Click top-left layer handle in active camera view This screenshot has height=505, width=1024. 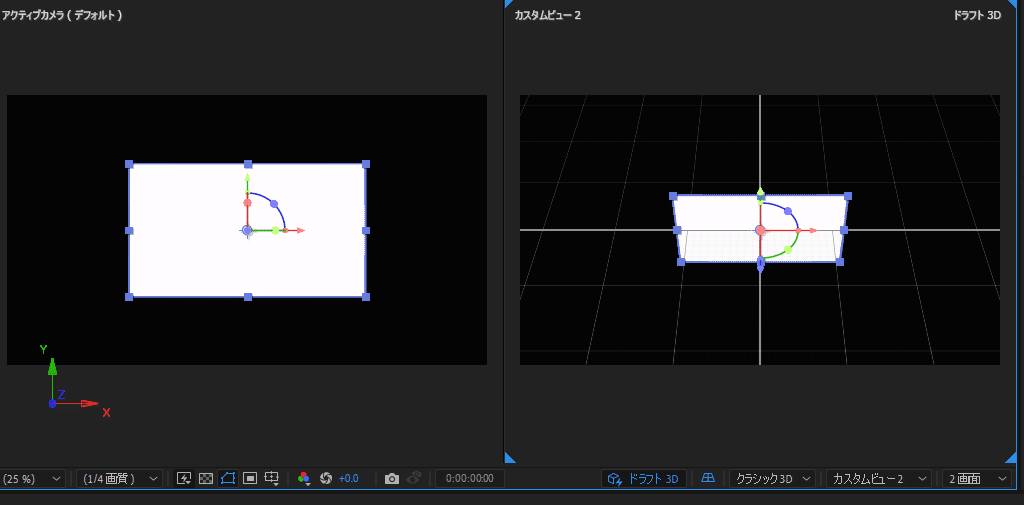129,164
